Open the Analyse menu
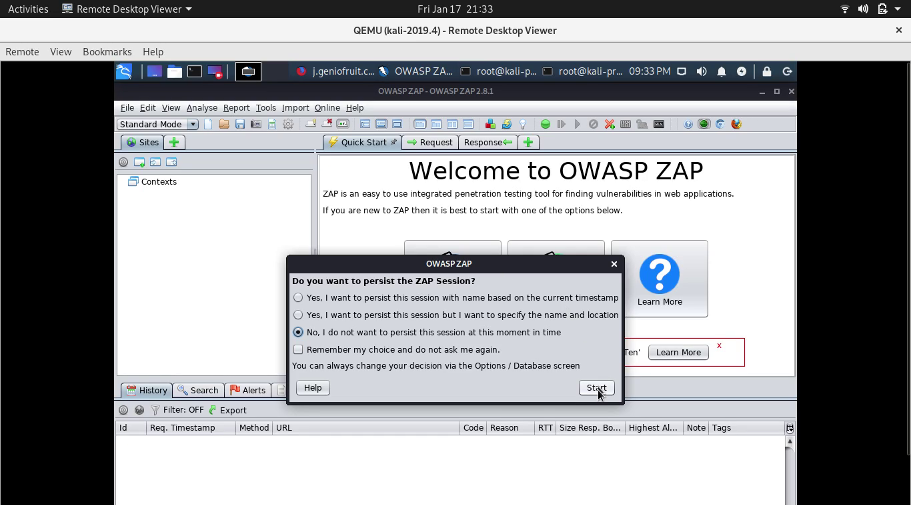The width and height of the screenshot is (911, 505). point(202,108)
